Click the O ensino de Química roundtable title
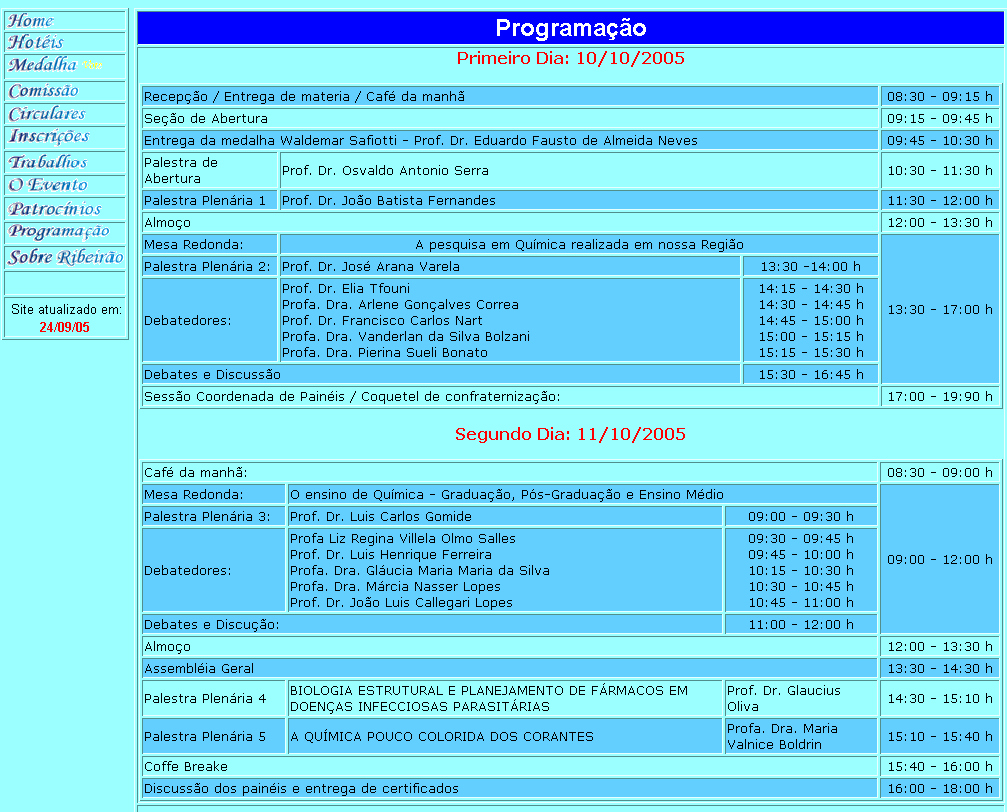 [x=507, y=495]
